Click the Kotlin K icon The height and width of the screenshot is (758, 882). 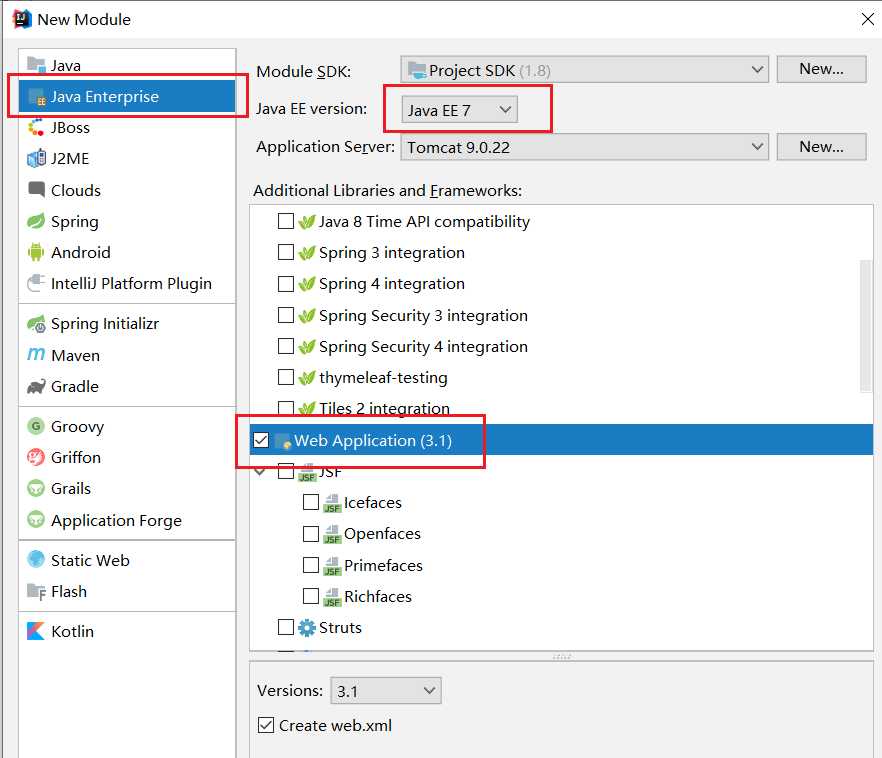click(36, 631)
